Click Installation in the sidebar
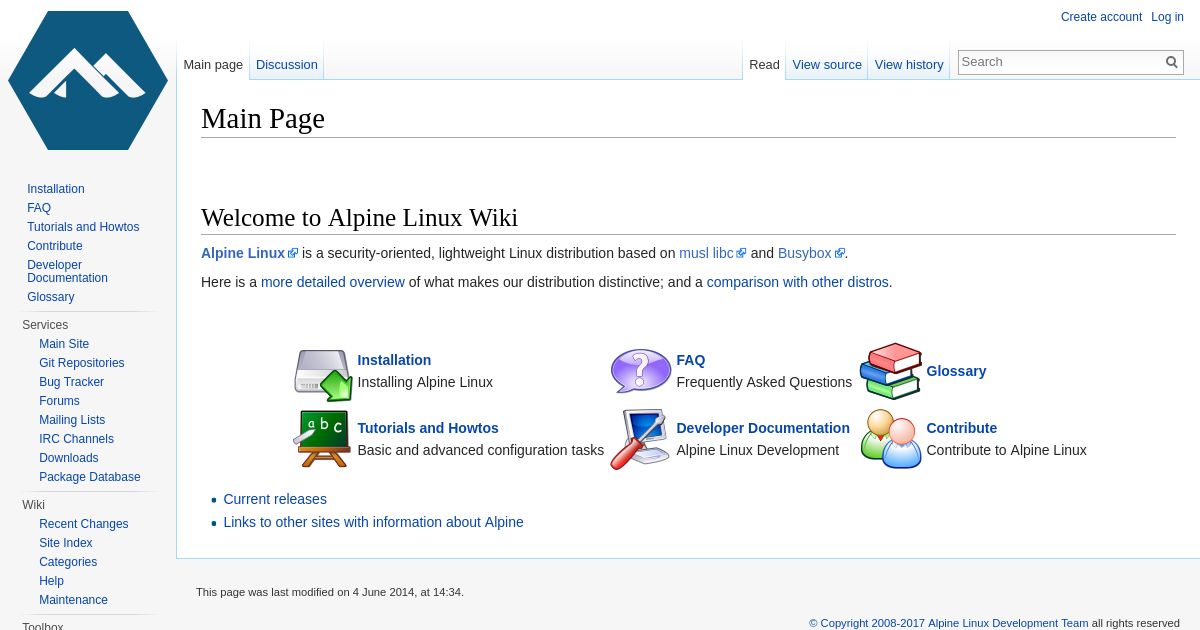 tap(56, 189)
